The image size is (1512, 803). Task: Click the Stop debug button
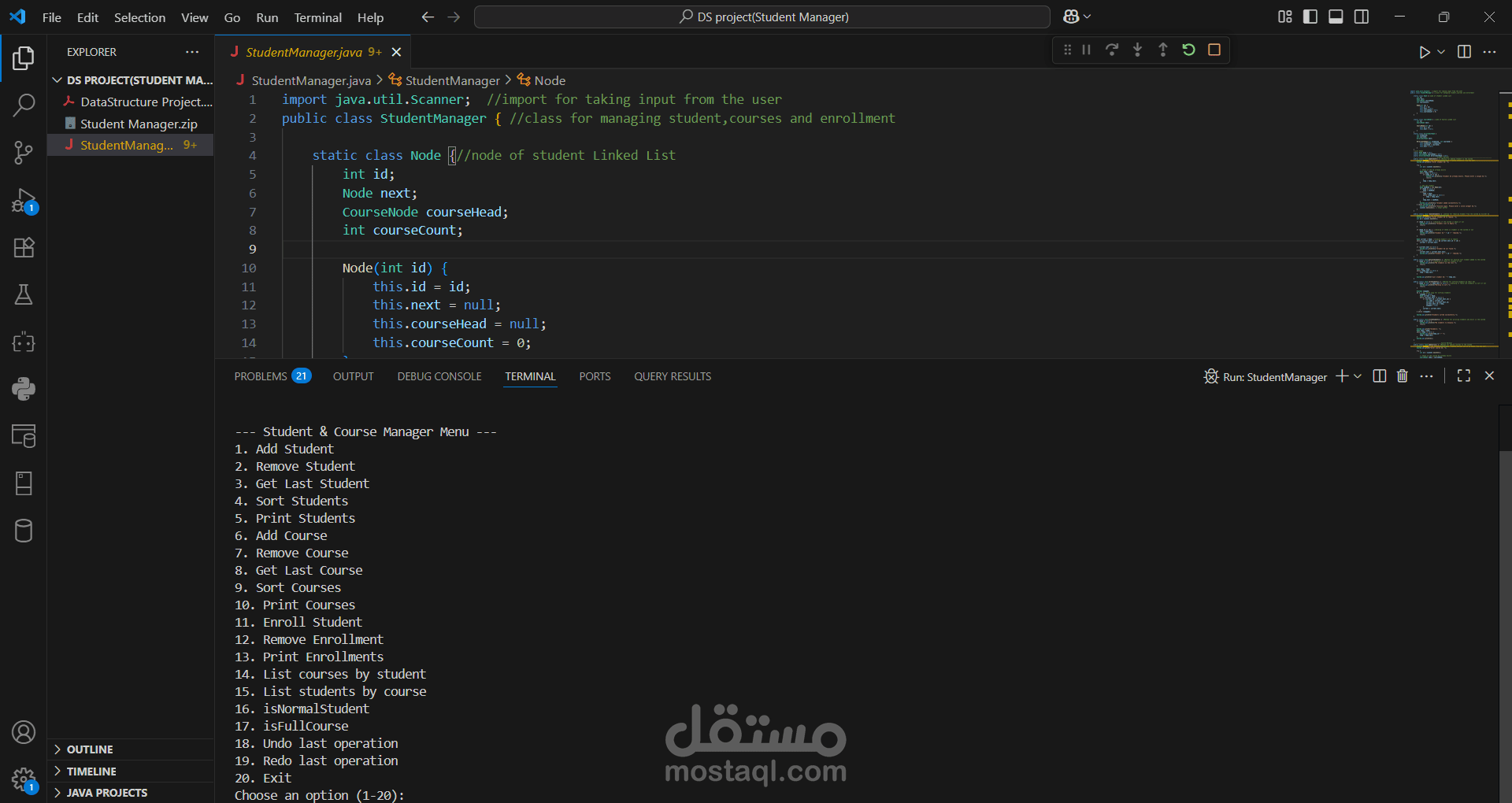point(1214,50)
